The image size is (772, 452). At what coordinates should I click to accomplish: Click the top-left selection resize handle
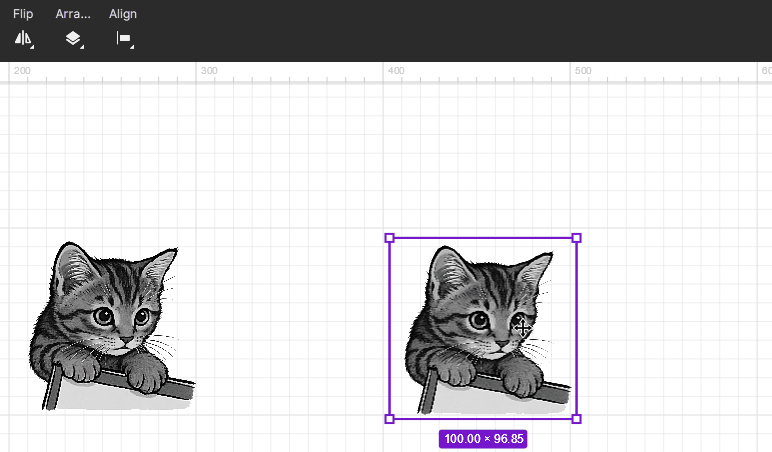coord(390,238)
